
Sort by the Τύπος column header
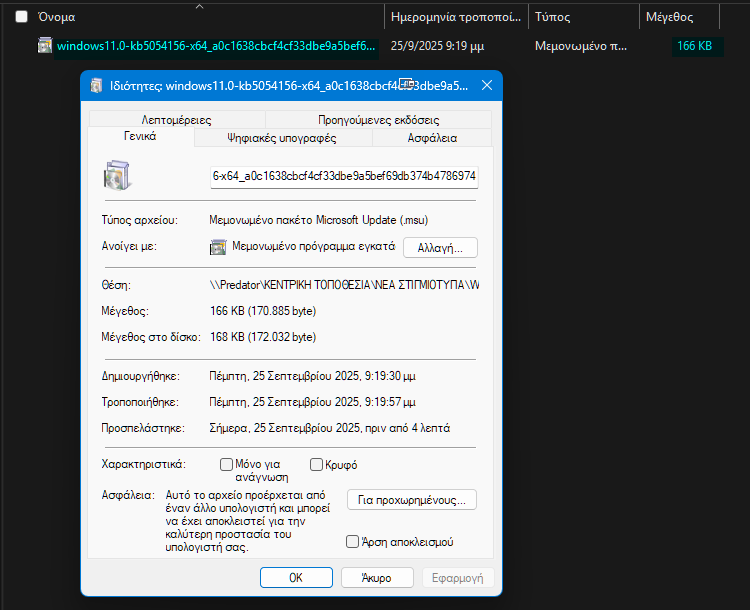point(552,17)
